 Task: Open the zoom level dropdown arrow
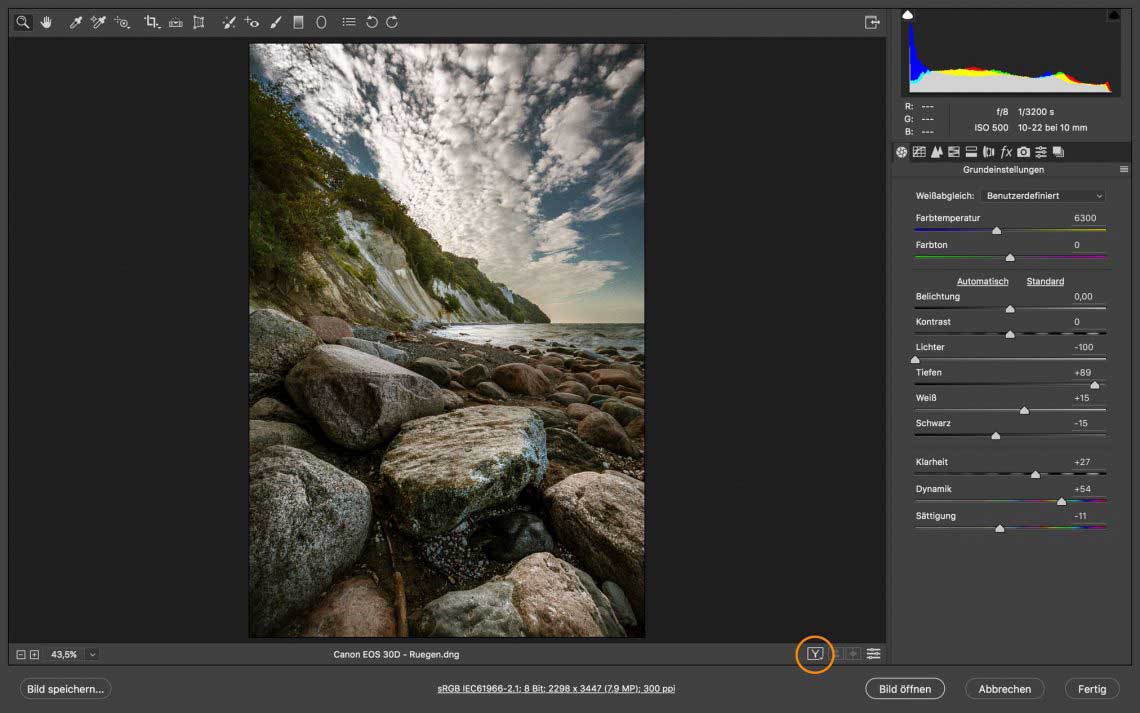[x=92, y=654]
